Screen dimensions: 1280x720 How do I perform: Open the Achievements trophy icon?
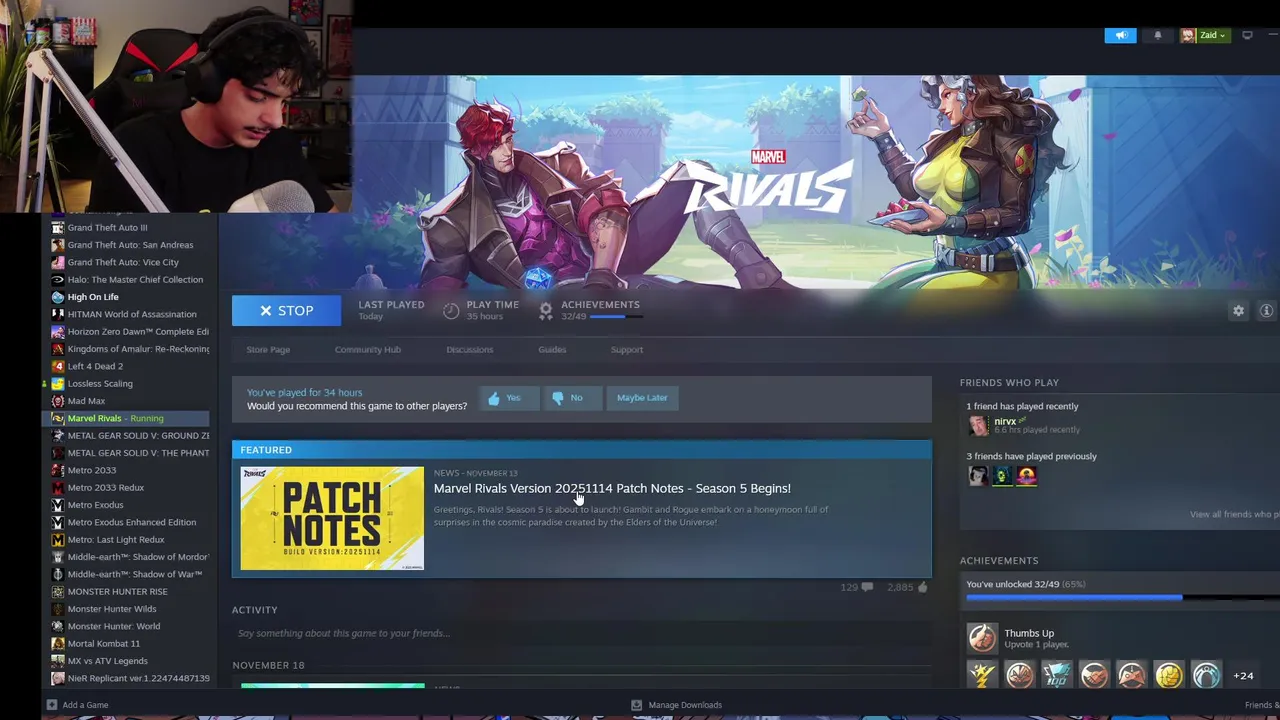(546, 311)
